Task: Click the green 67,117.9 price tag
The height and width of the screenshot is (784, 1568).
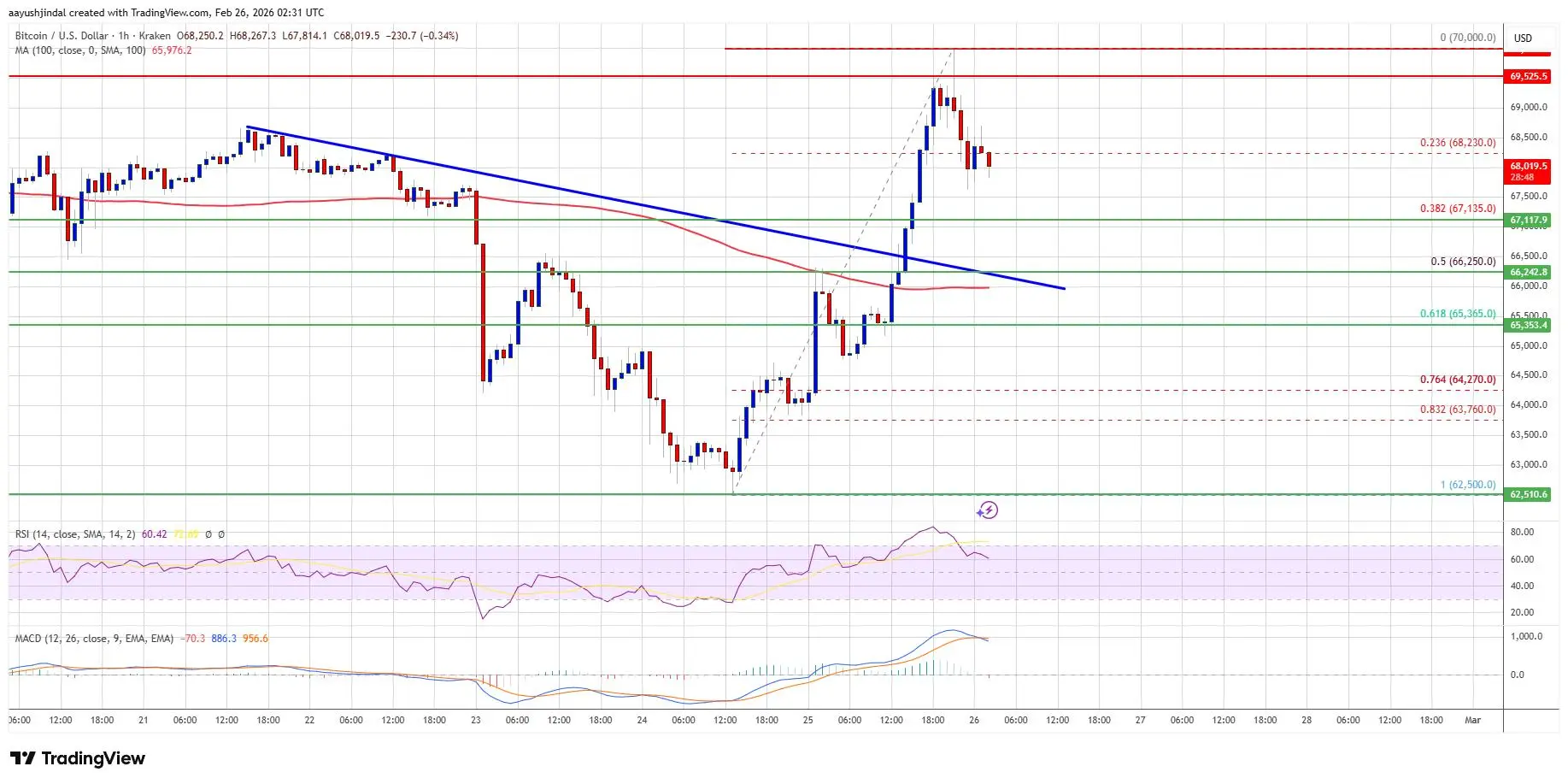Action: (x=1529, y=221)
